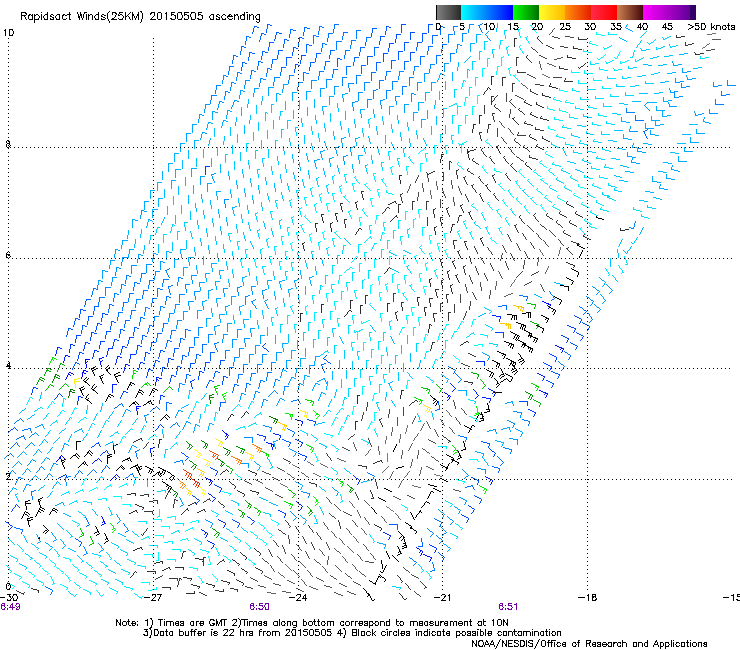Click the orange 25-30 knots color swatch
Image resolution: width=740 pixels, height=650 pixels.
pos(578,12)
